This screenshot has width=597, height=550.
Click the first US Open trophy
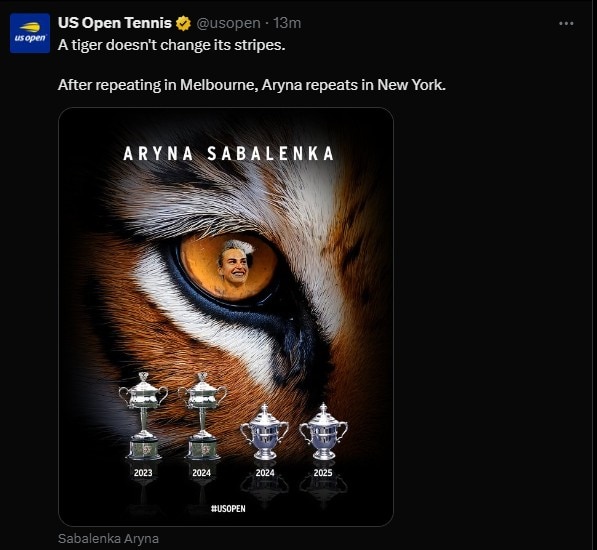pos(265,432)
